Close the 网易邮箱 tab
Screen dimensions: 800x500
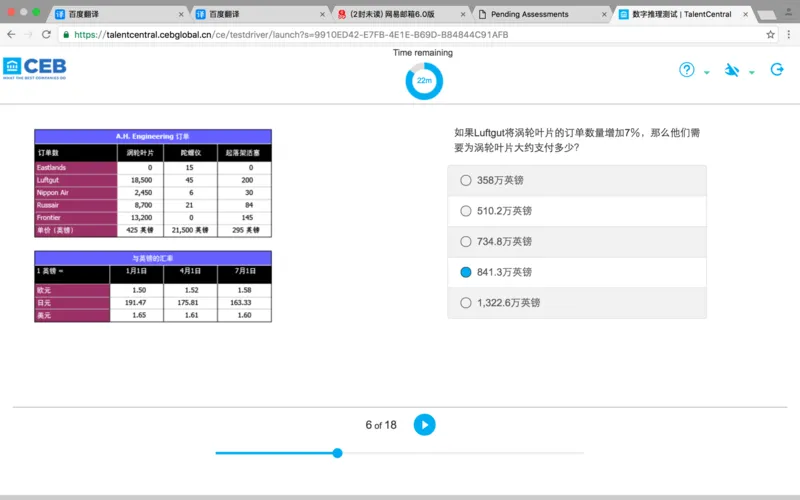(463, 14)
